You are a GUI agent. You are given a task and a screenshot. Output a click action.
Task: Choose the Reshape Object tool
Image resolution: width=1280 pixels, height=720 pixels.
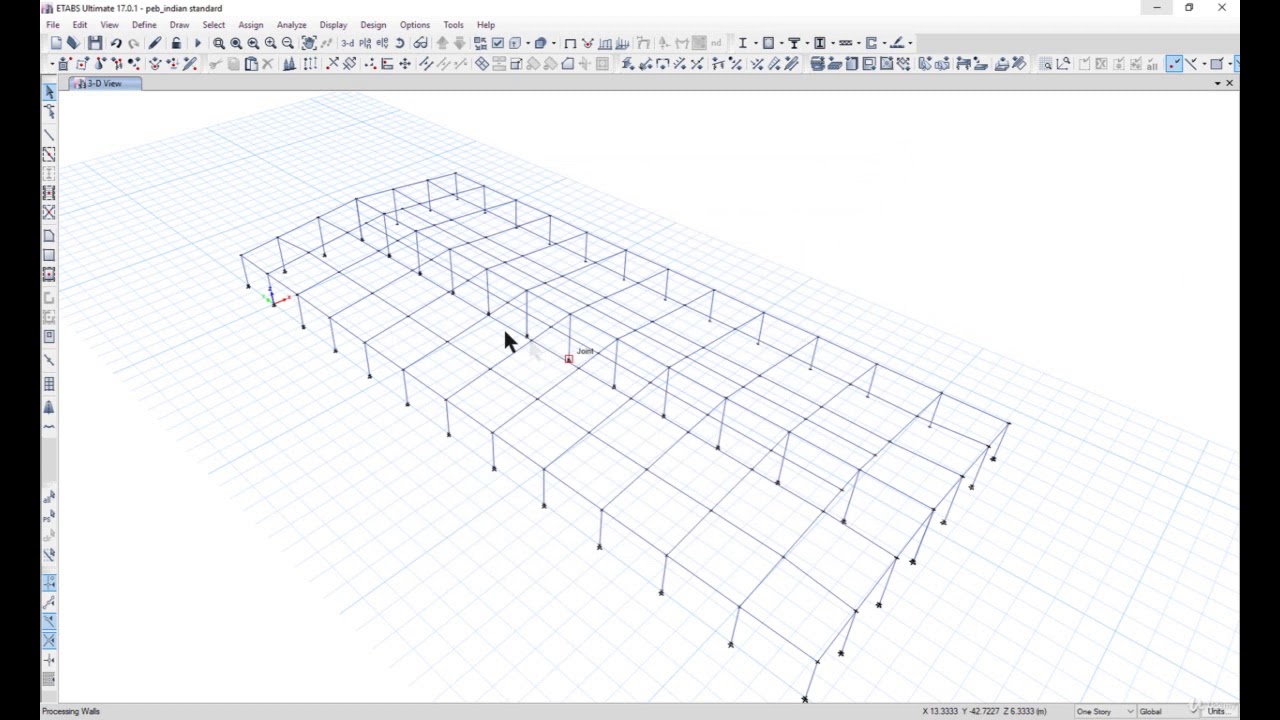[49, 112]
